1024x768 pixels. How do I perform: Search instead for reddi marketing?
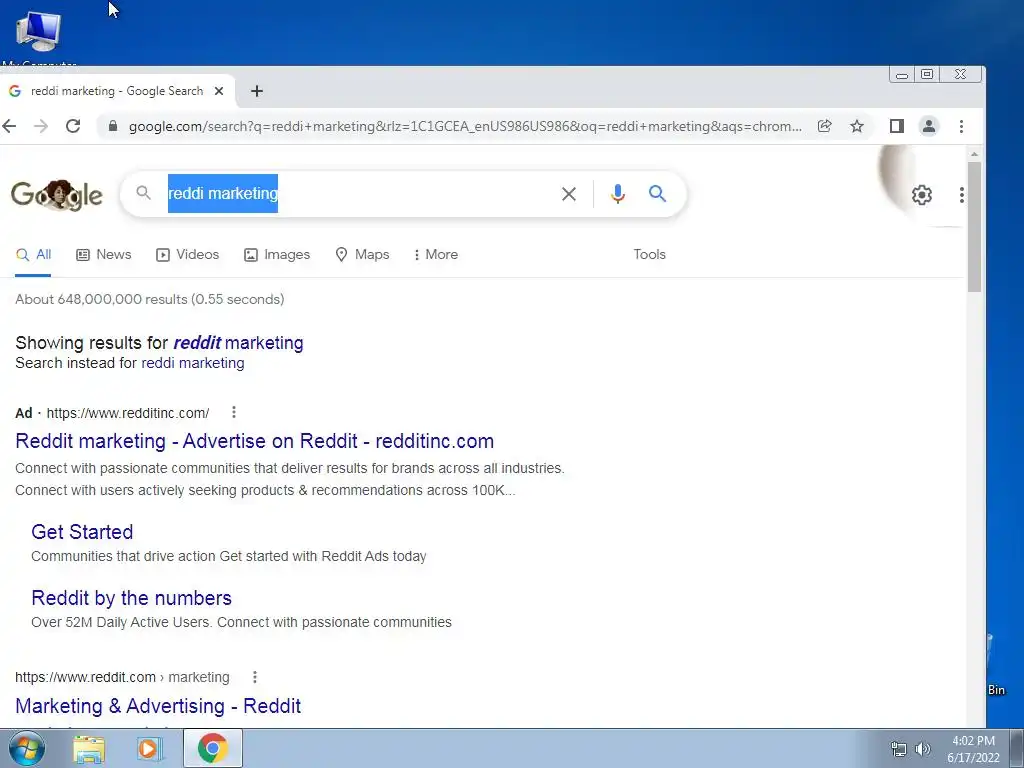click(193, 363)
